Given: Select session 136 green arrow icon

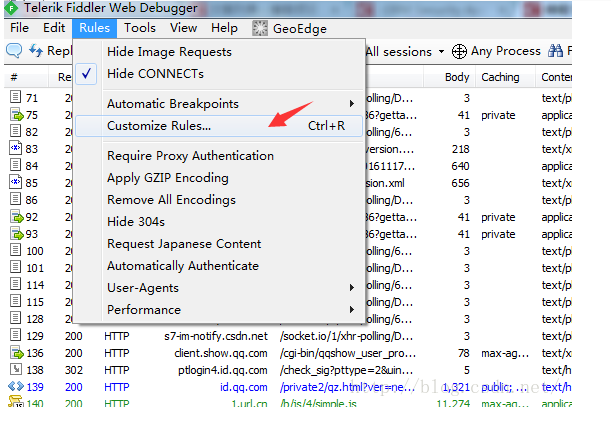Looking at the screenshot, I should 16,352.
